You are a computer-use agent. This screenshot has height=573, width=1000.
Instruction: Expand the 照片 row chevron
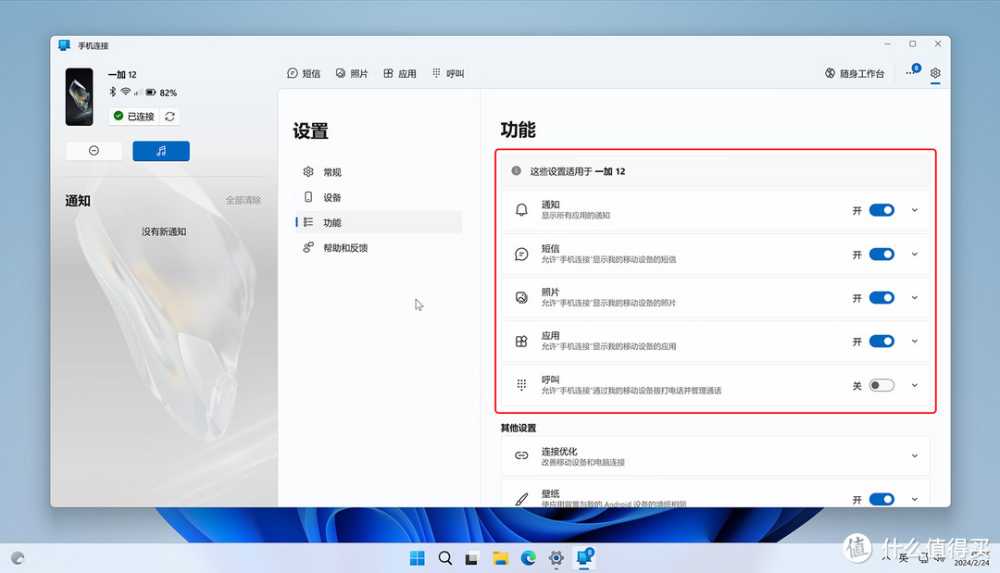pos(915,297)
